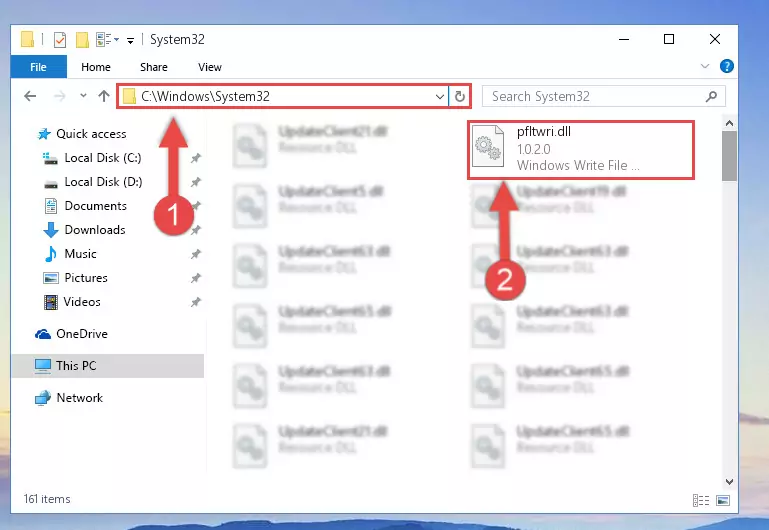The width and height of the screenshot is (769, 530).
Task: Click the Network icon in sidebar
Action: (43, 398)
